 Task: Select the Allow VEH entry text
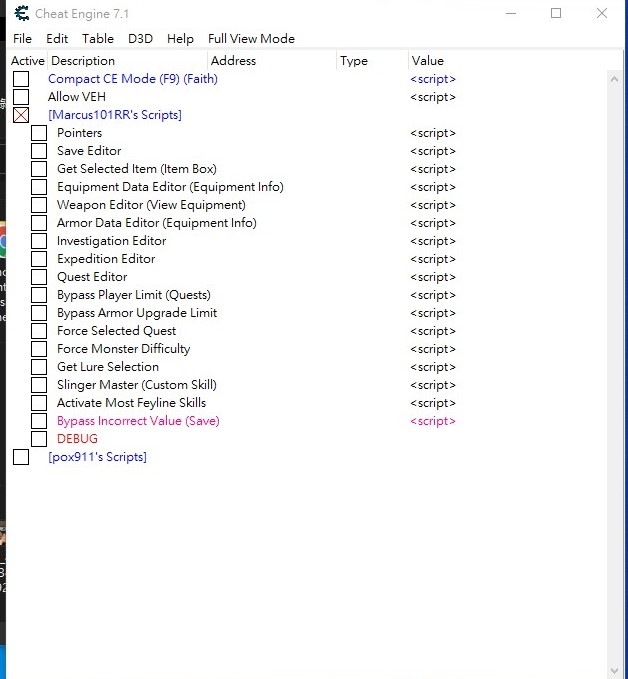(x=77, y=97)
